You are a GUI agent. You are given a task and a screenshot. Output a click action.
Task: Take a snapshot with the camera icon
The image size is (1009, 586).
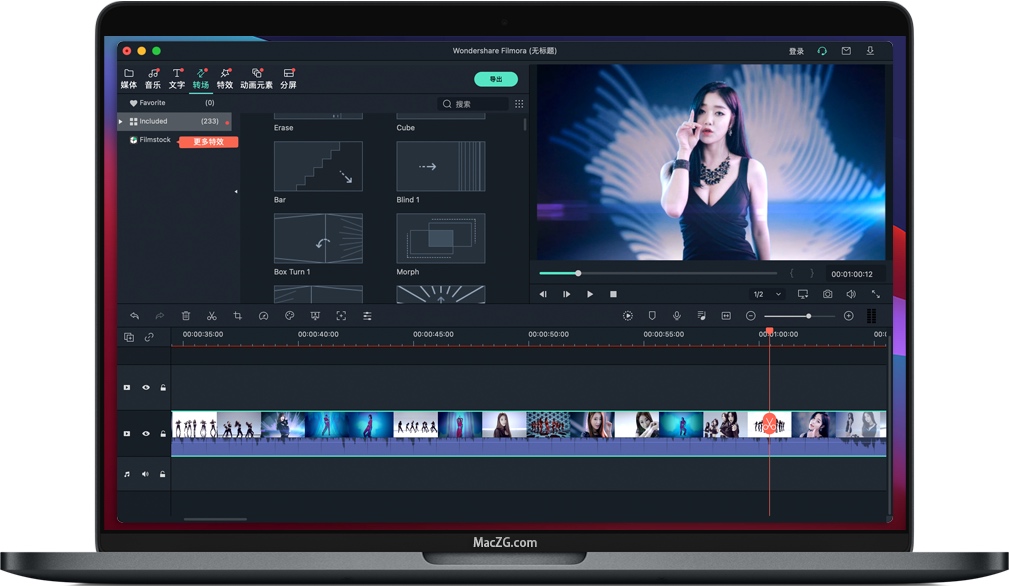tap(827, 294)
